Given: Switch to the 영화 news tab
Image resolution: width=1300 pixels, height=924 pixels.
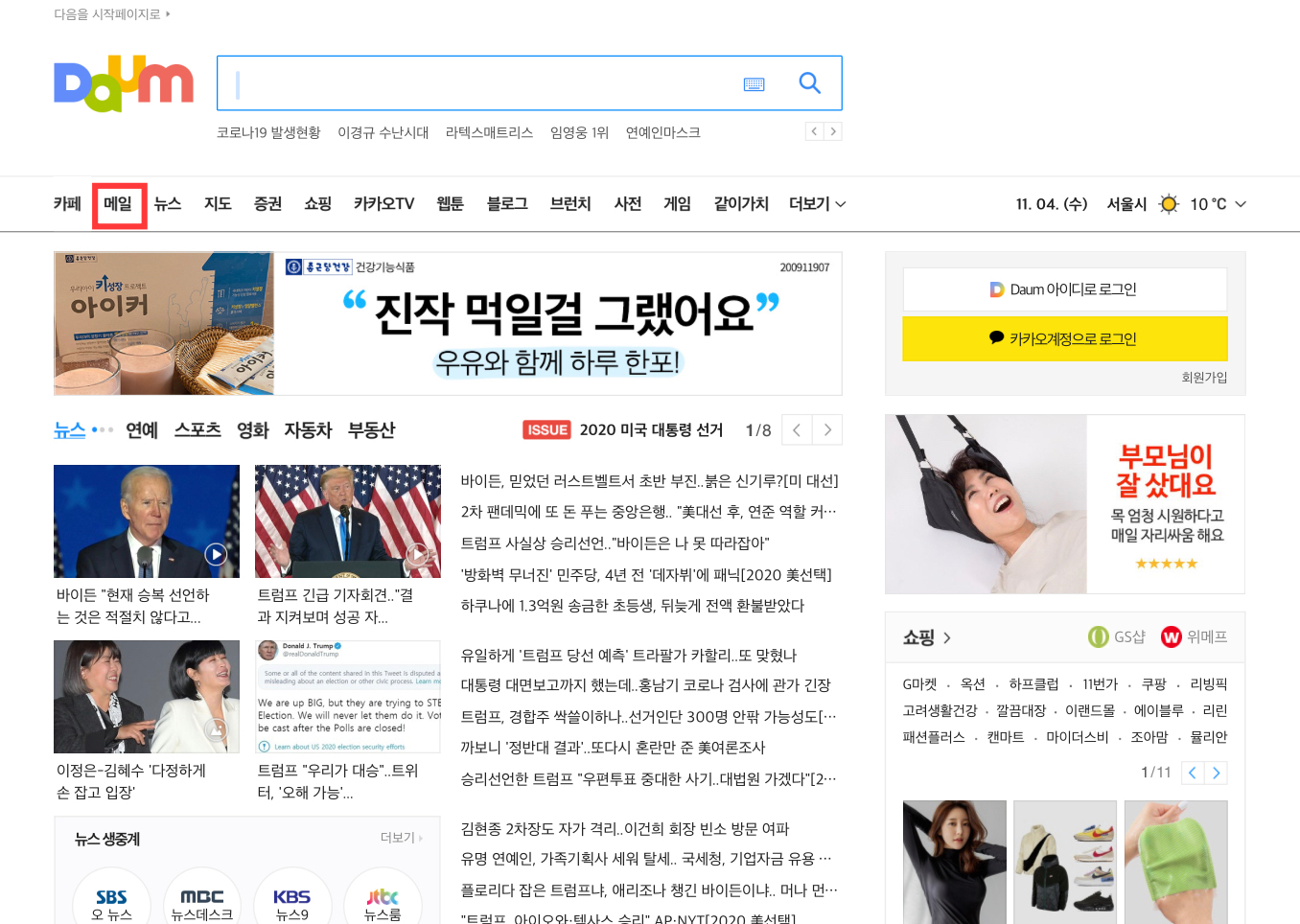Looking at the screenshot, I should (x=253, y=430).
